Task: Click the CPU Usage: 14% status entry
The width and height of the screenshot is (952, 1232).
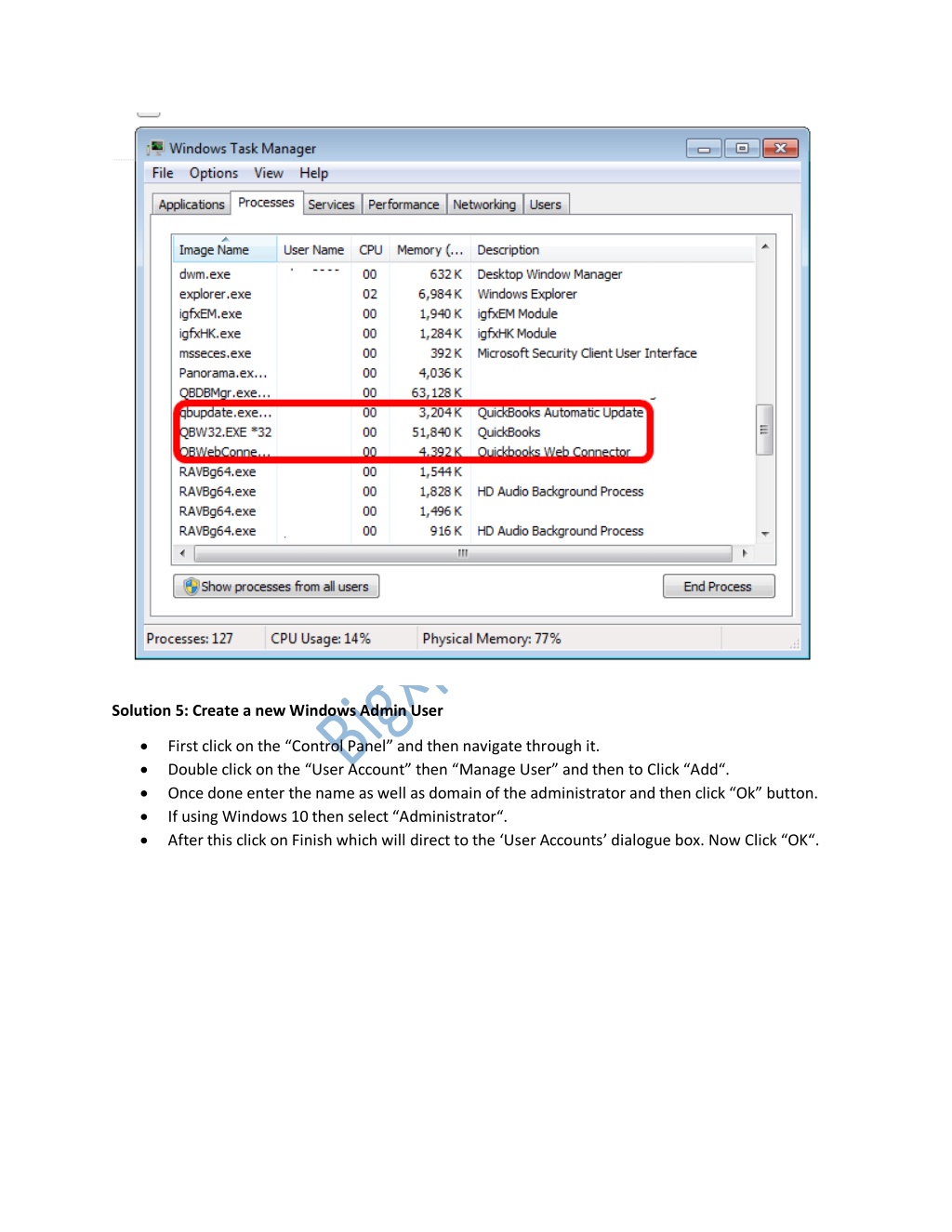Action: pyautogui.click(x=321, y=639)
